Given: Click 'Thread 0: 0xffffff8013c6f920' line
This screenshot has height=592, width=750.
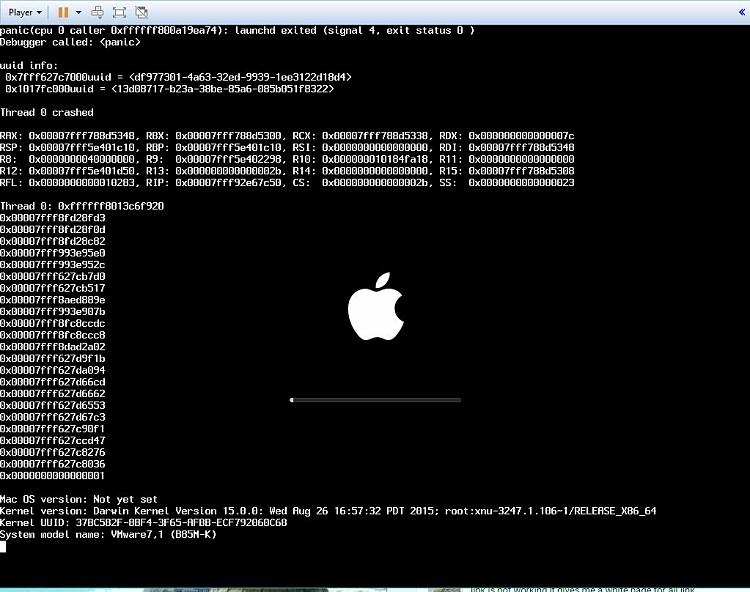Looking at the screenshot, I should coord(82,206).
